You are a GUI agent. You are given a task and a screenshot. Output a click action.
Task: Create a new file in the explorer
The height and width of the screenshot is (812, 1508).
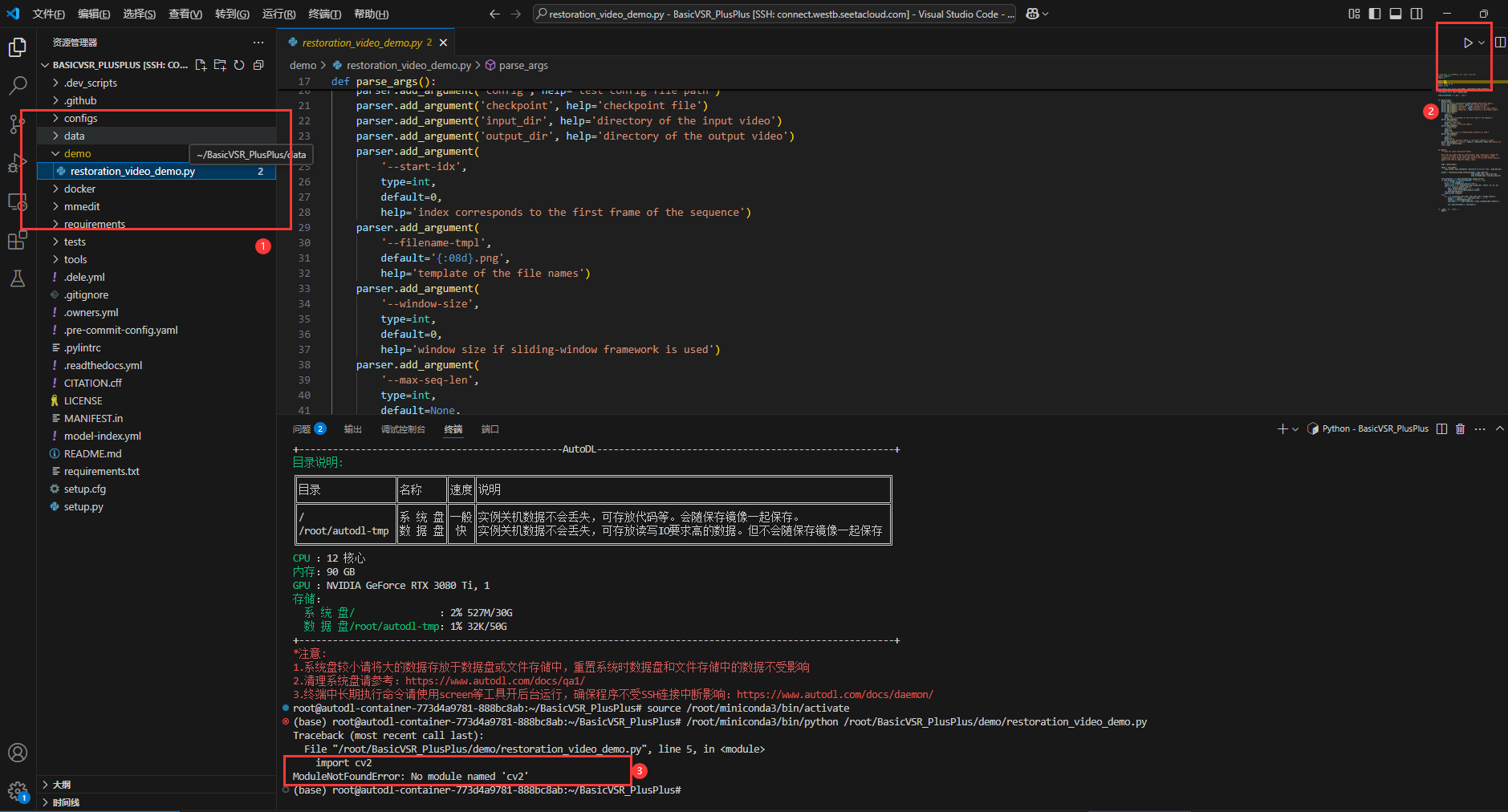pos(201,65)
